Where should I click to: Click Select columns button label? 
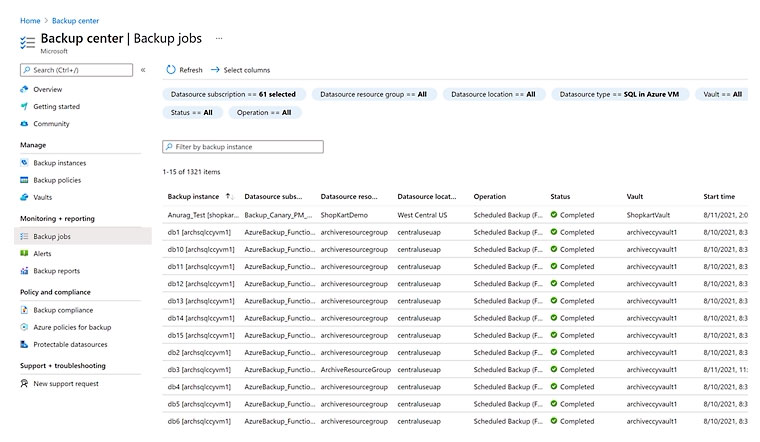tap(247, 70)
